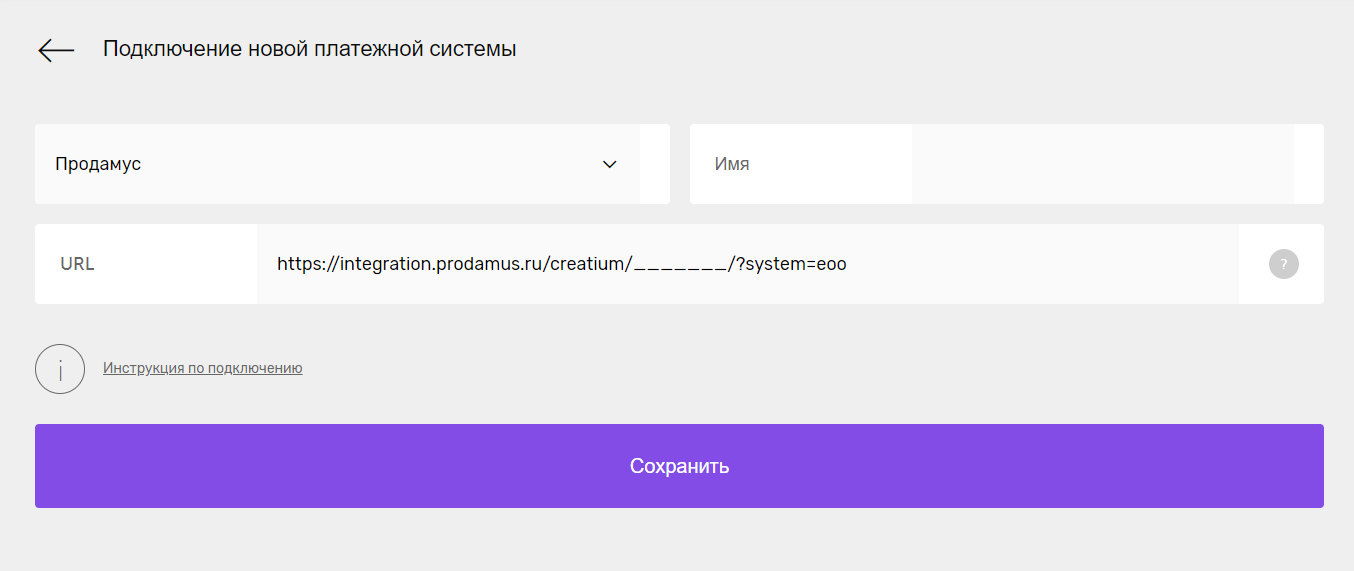Viewport: 1354px width, 571px height.
Task: Click the underlined connection instructions text
Action: pos(202,368)
